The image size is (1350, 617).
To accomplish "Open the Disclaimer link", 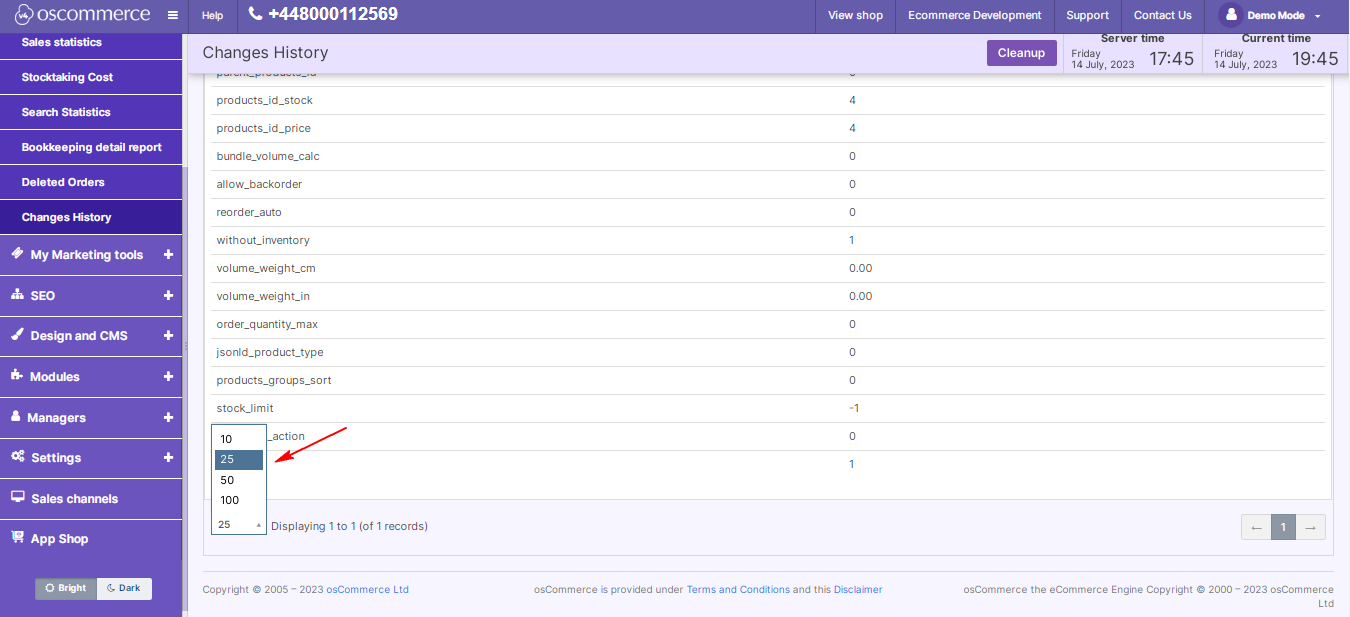I will point(858,590).
